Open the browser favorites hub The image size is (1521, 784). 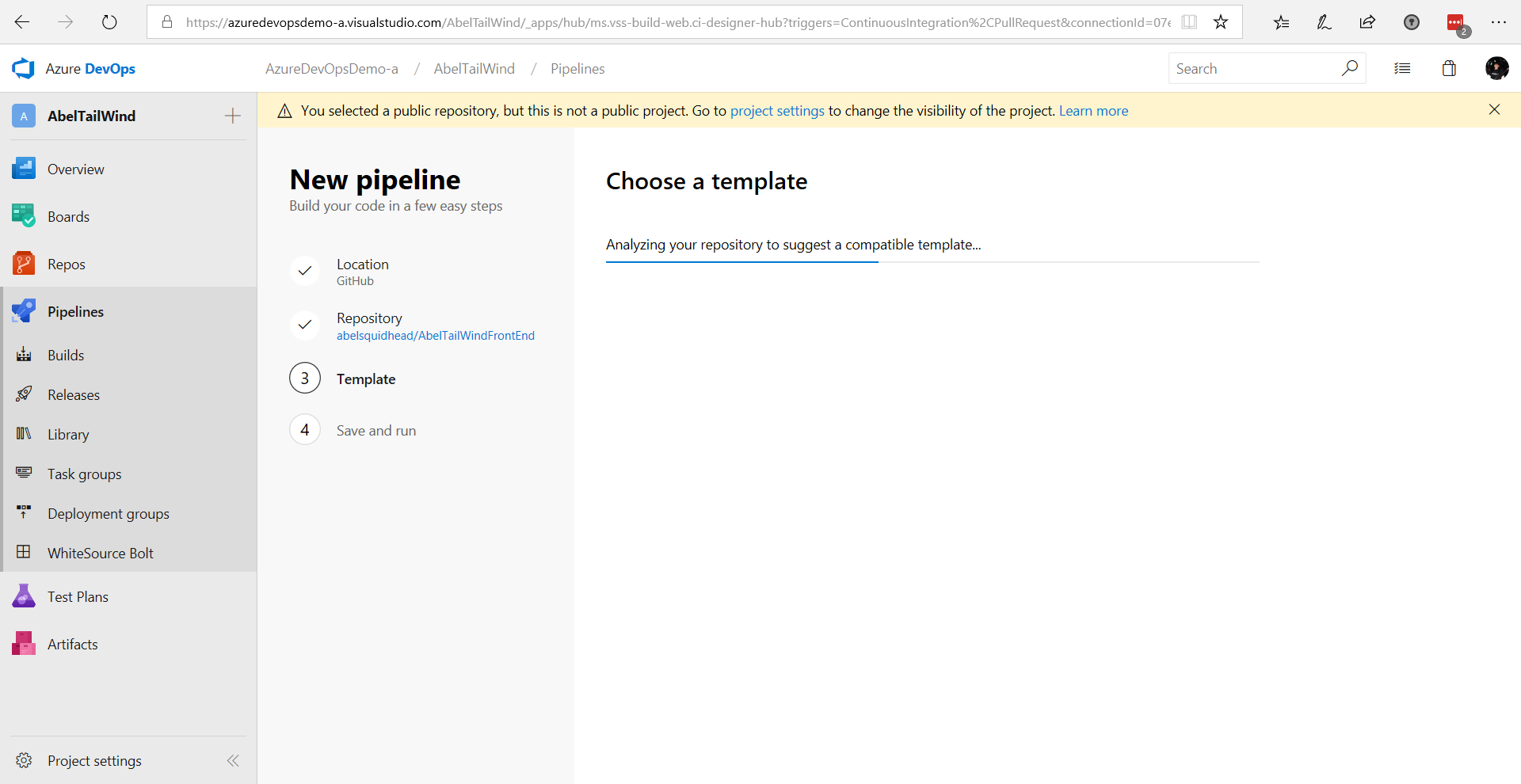tap(1281, 22)
